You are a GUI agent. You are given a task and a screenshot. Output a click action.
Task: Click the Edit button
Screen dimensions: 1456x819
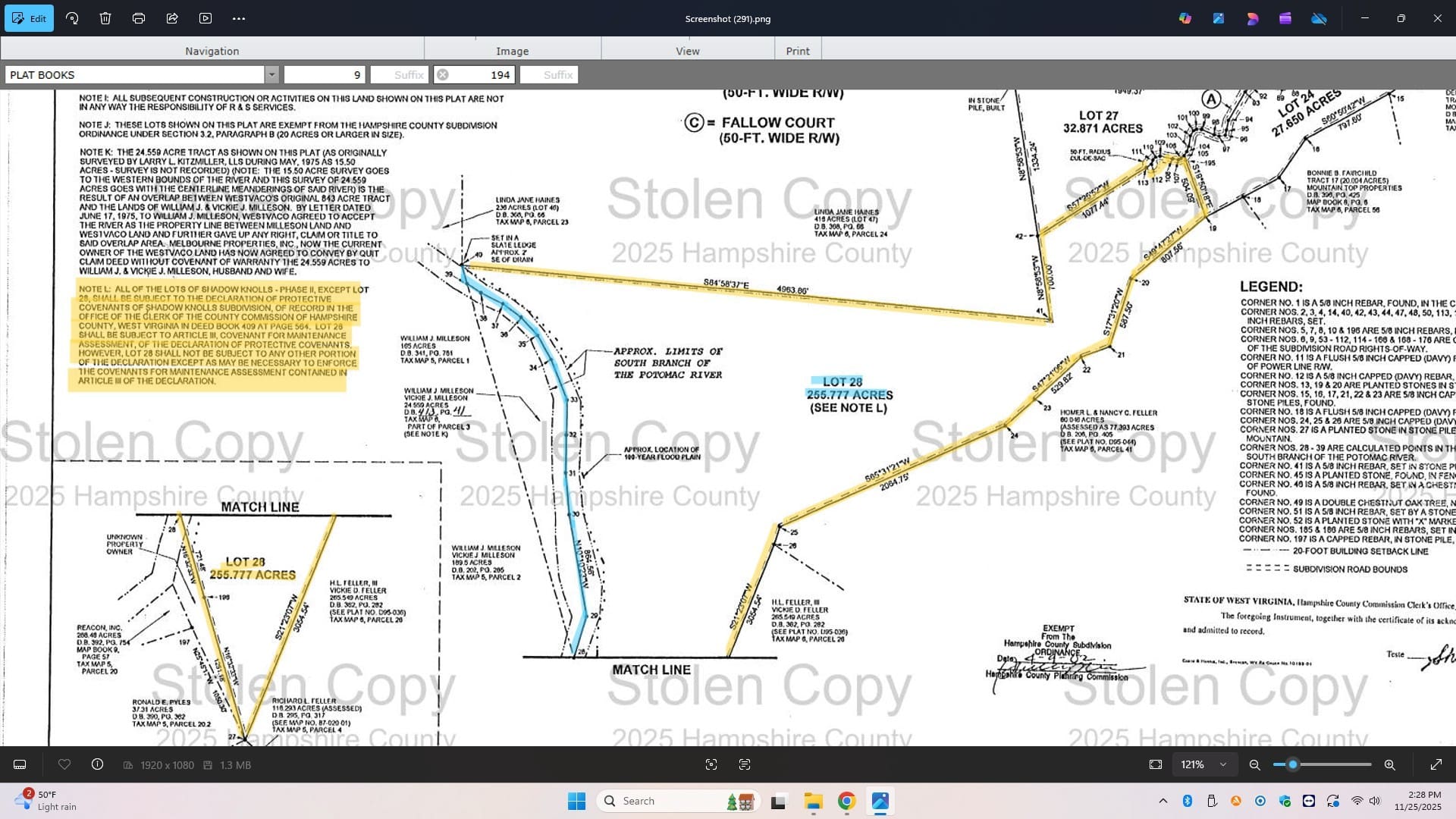coord(29,18)
